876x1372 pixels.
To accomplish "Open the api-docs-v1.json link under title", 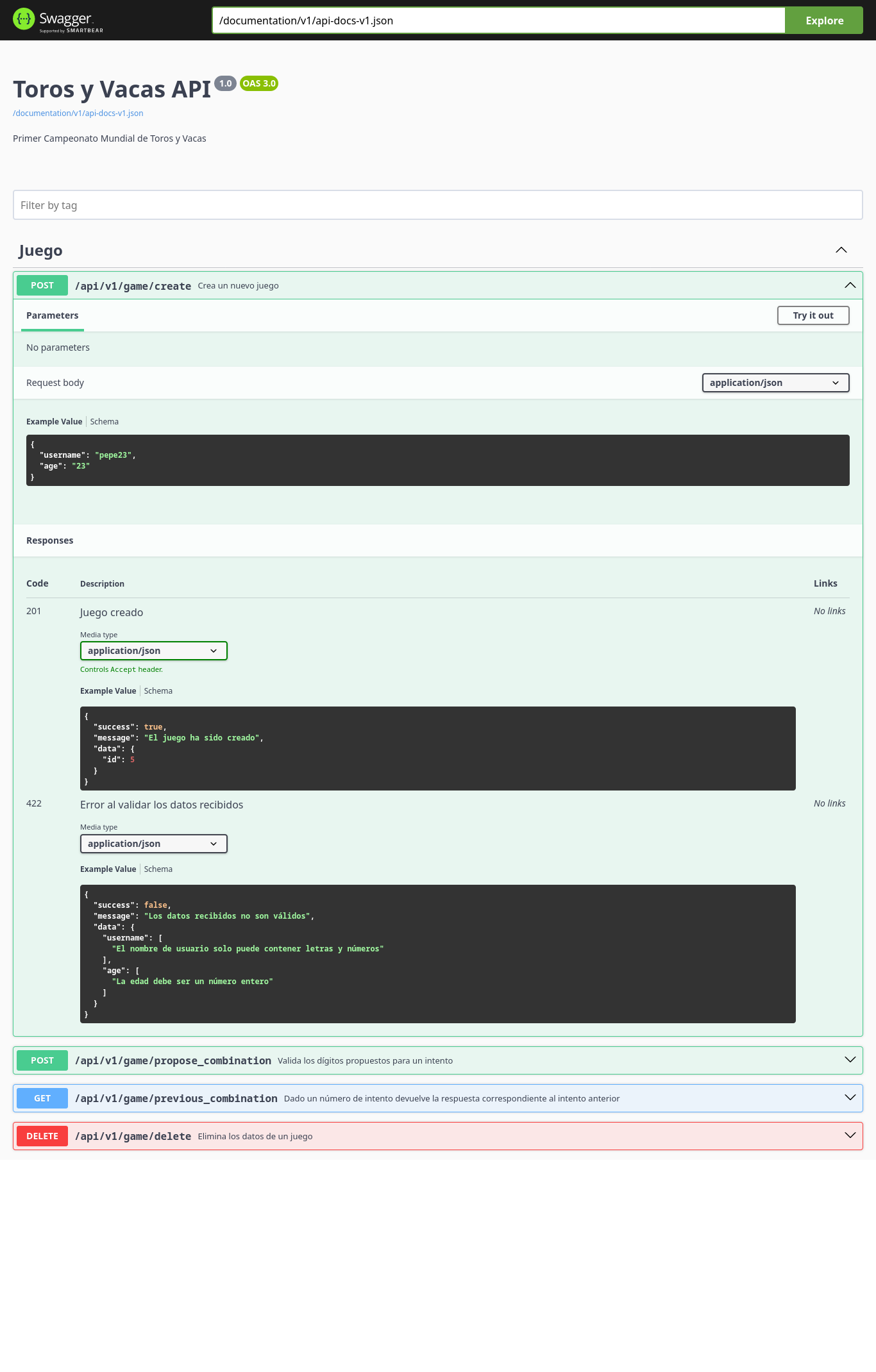I will pos(78,113).
